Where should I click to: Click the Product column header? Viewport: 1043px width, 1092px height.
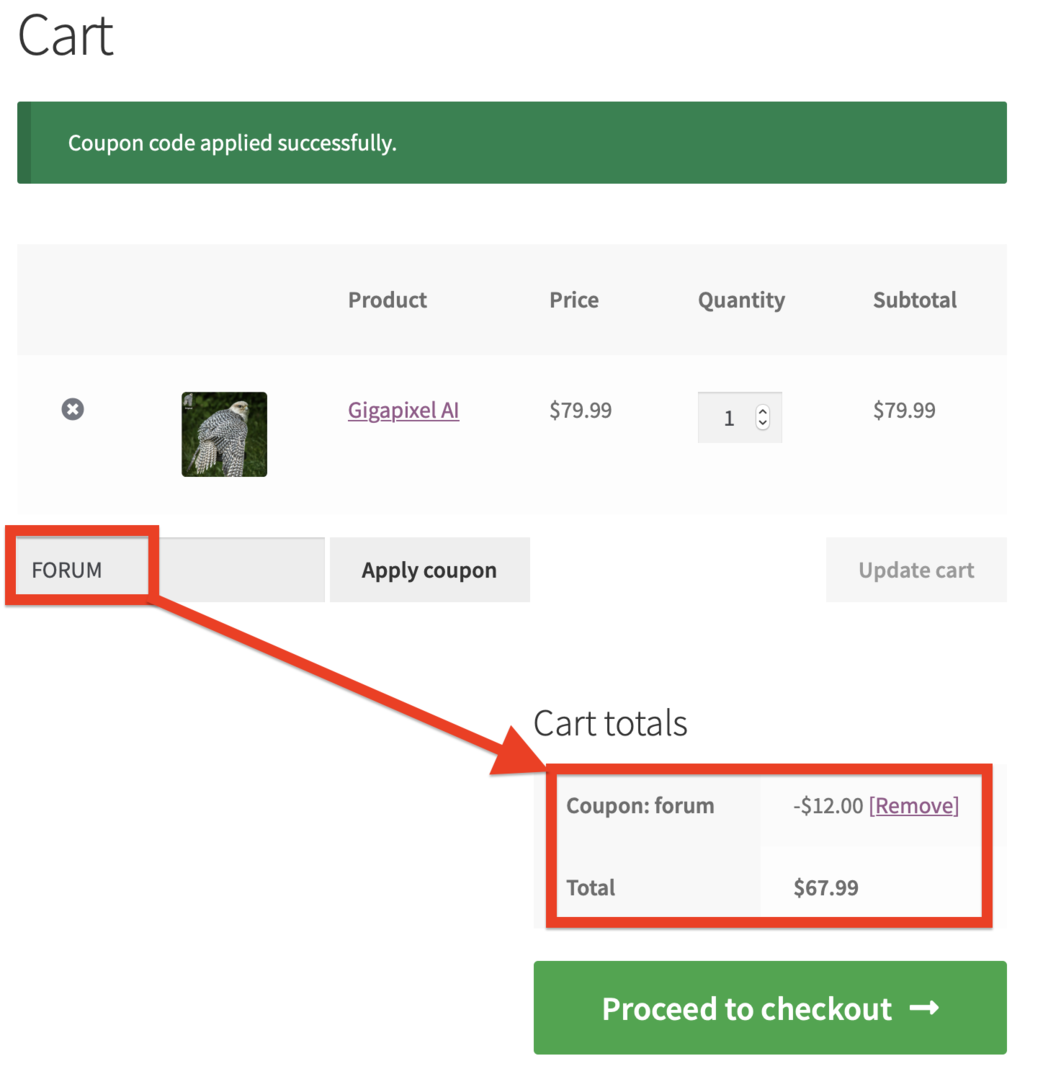tap(387, 300)
